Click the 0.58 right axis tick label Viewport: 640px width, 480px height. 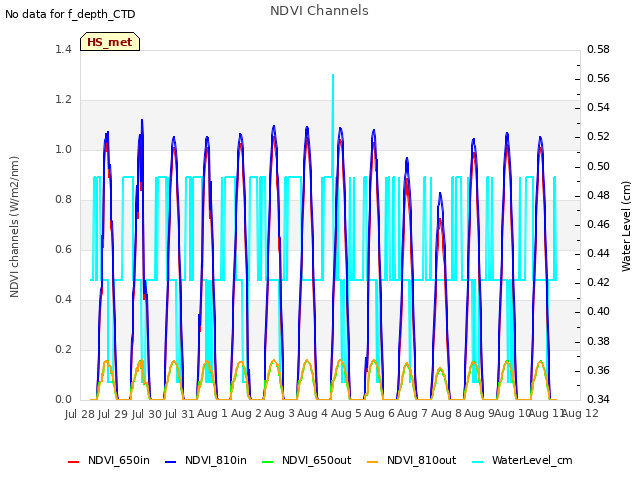[598, 49]
